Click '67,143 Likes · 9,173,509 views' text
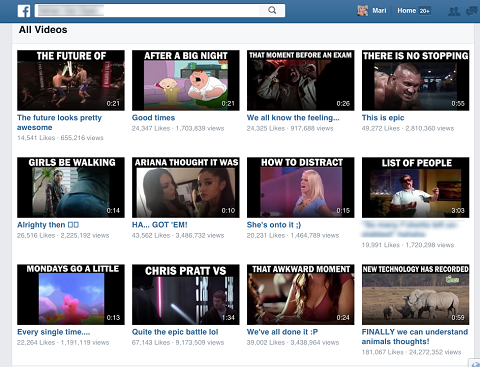This screenshot has height=367, width=480. 178,342
